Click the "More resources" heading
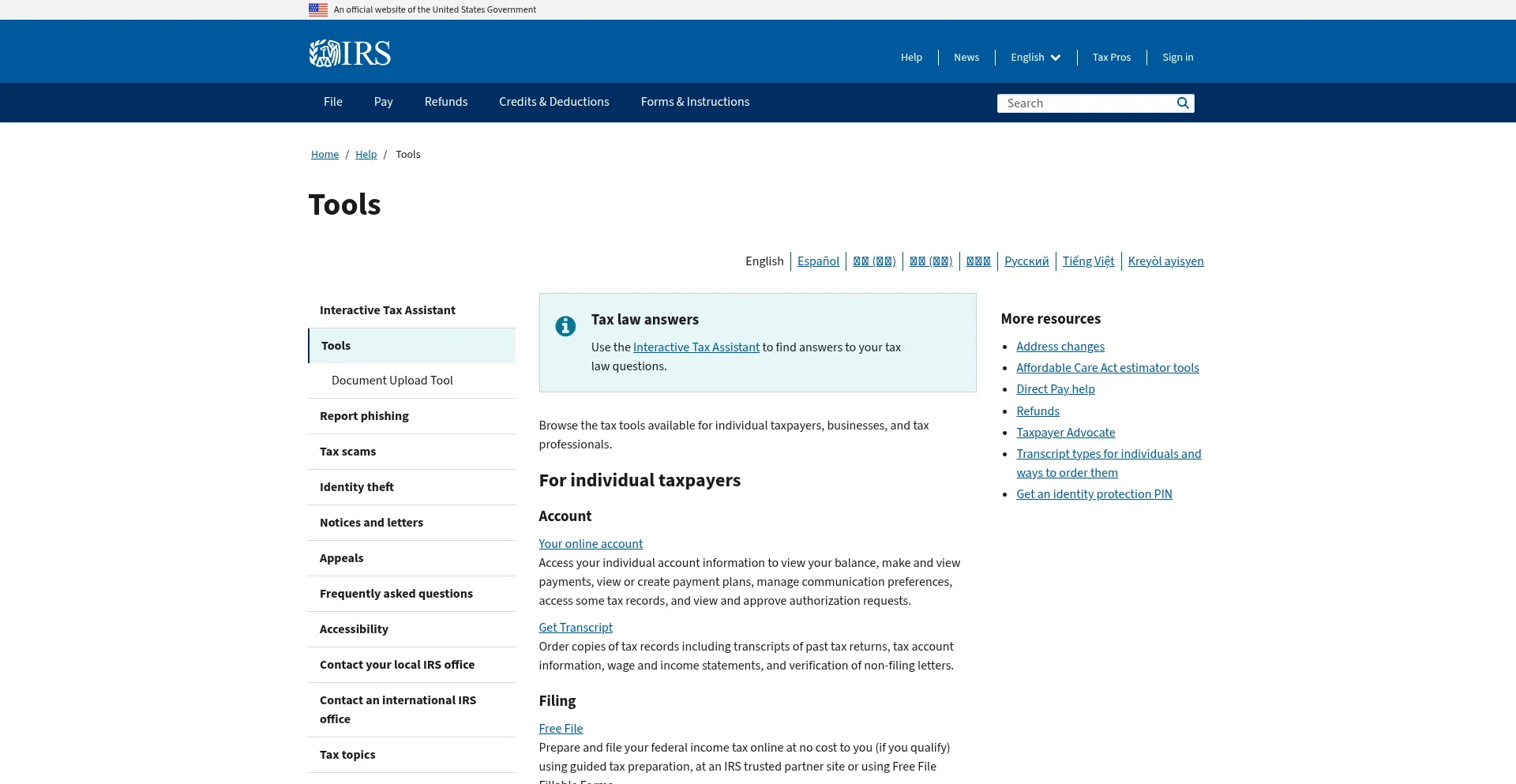Viewport: 1516px width, 784px height. (1051, 319)
